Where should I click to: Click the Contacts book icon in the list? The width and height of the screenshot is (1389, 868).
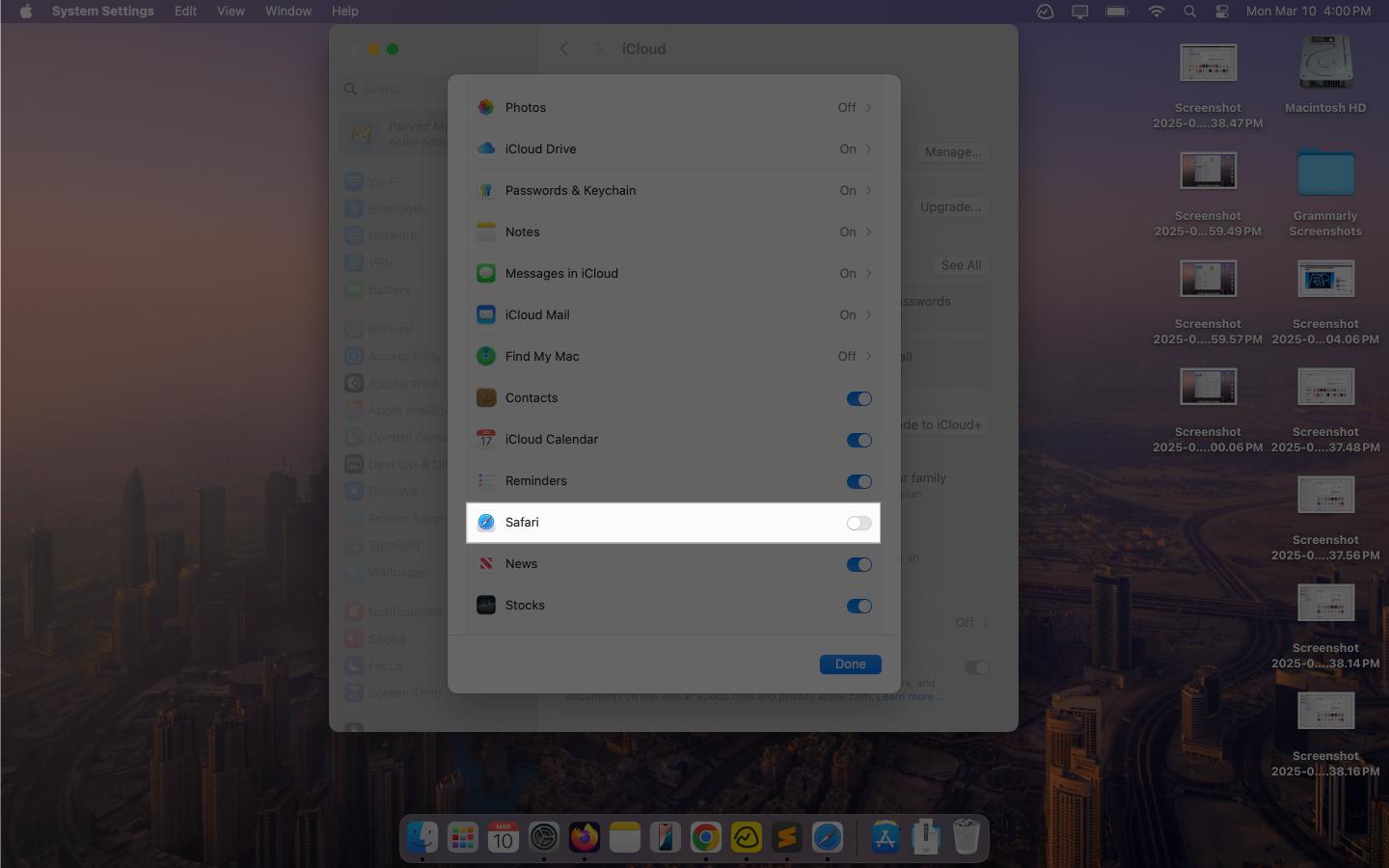point(486,397)
